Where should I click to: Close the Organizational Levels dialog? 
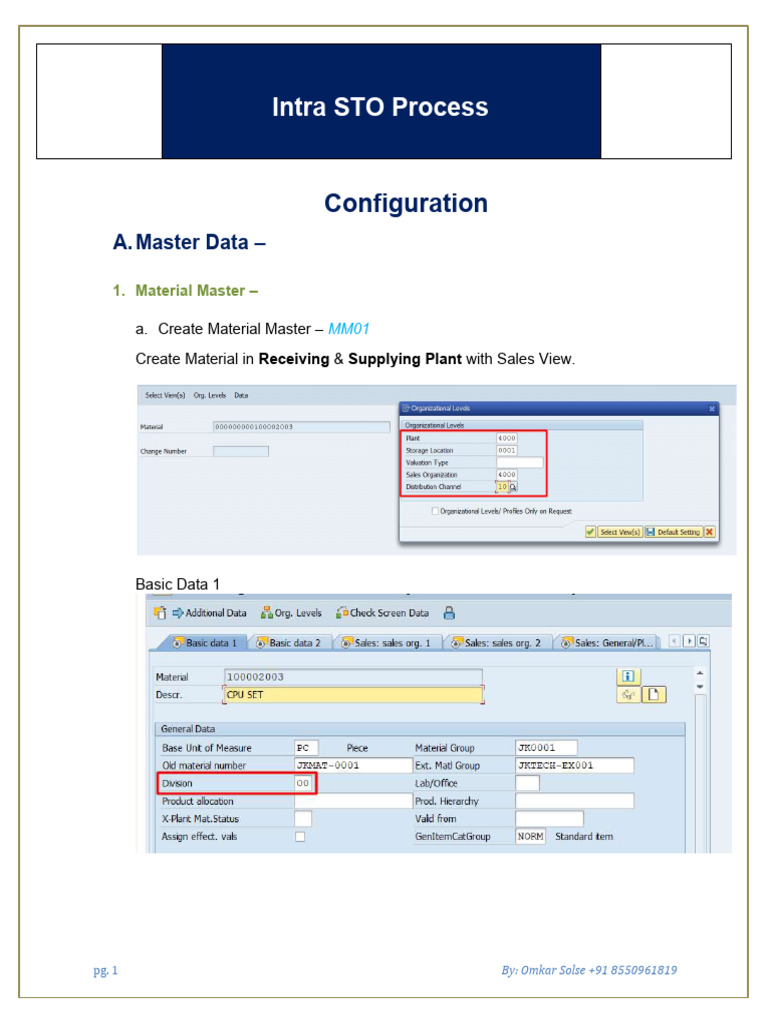712,409
